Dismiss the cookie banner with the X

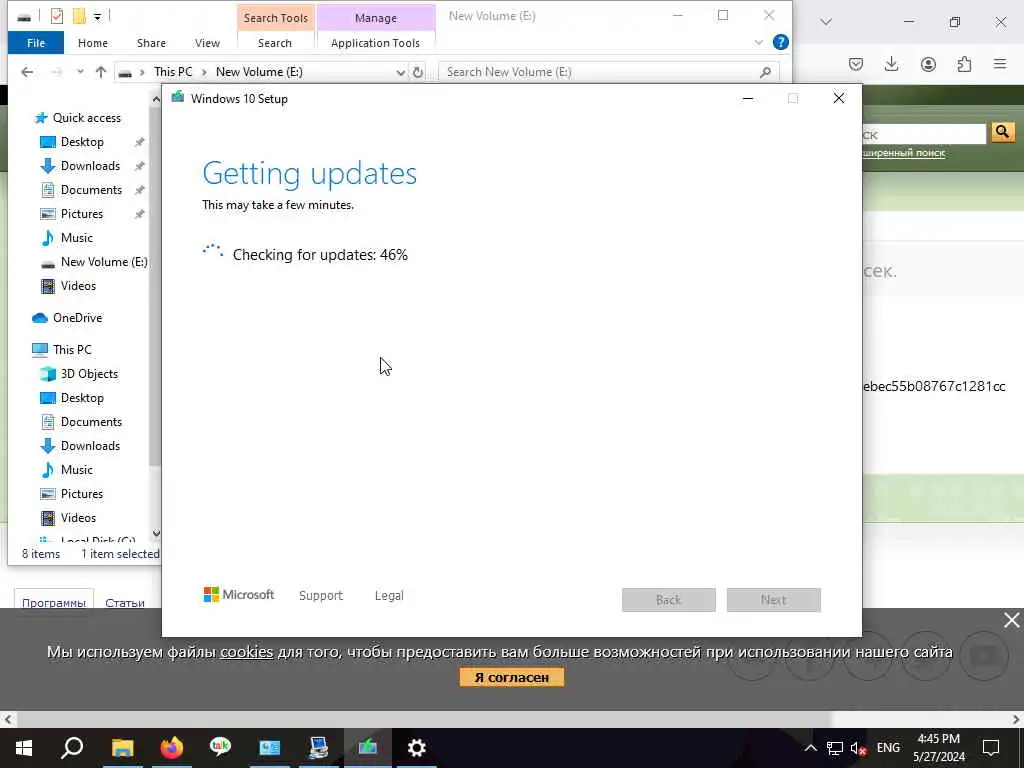(x=1012, y=620)
